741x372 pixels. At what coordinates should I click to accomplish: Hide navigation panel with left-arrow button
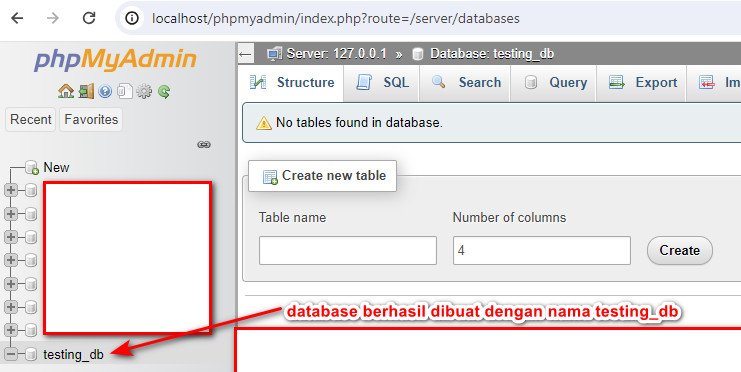(x=245, y=54)
